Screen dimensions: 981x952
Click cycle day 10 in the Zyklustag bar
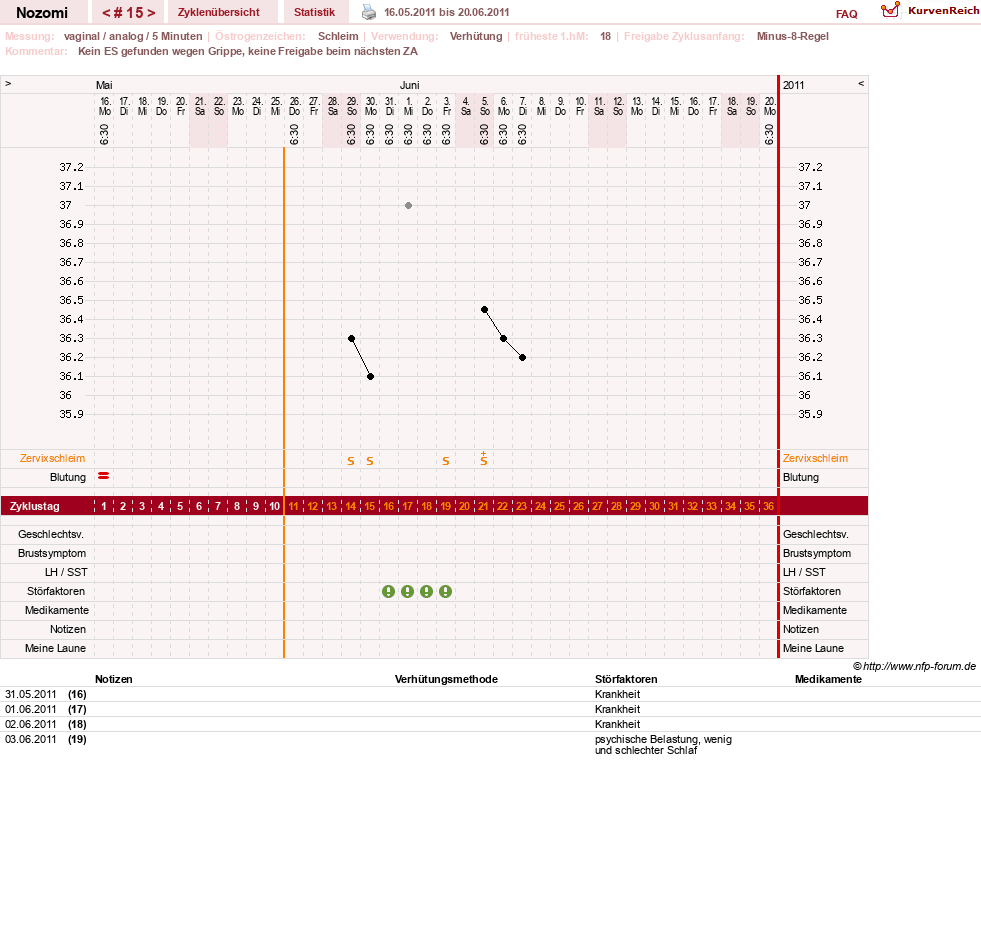(x=274, y=506)
